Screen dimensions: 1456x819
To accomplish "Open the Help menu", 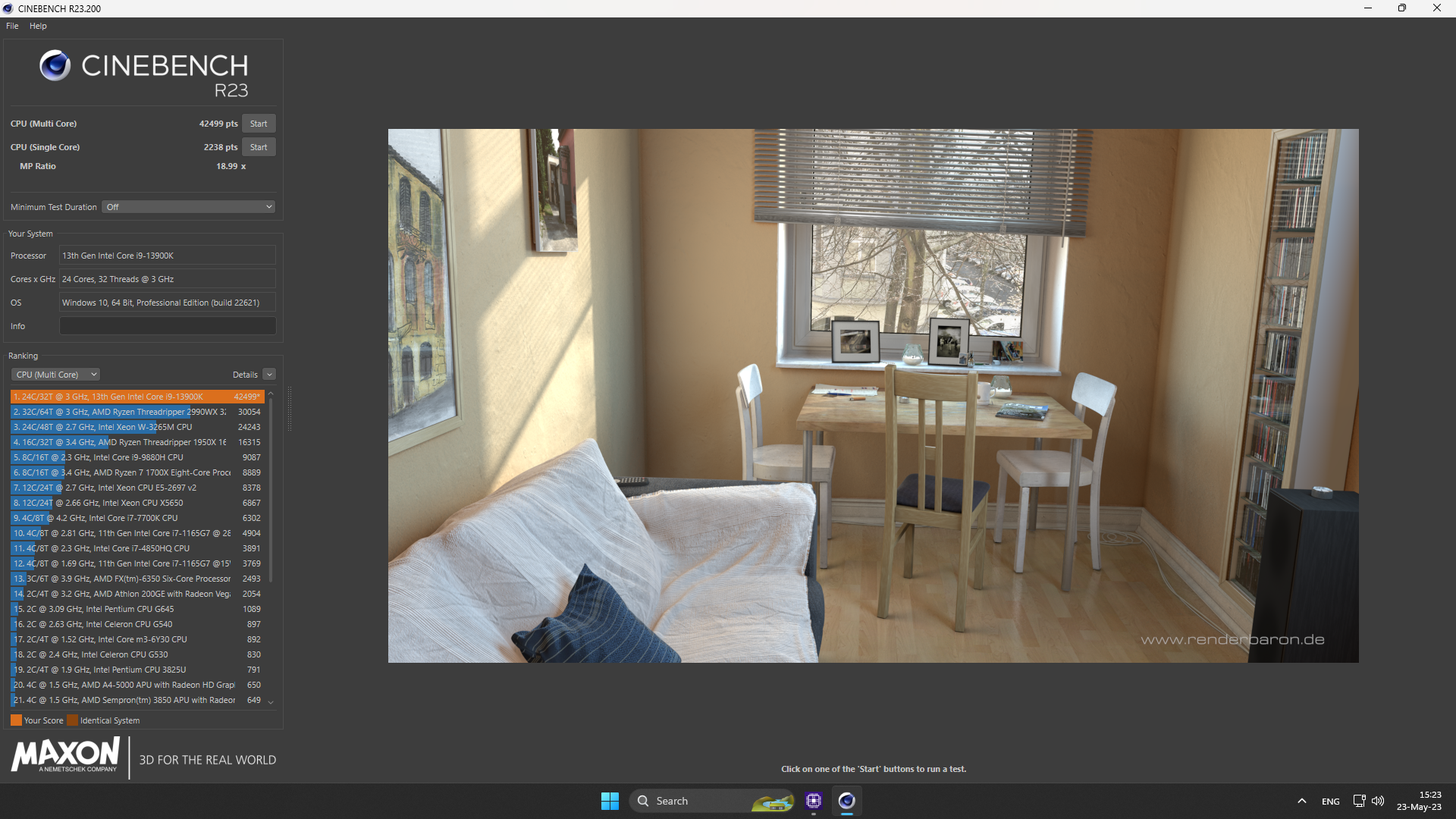I will 38,26.
